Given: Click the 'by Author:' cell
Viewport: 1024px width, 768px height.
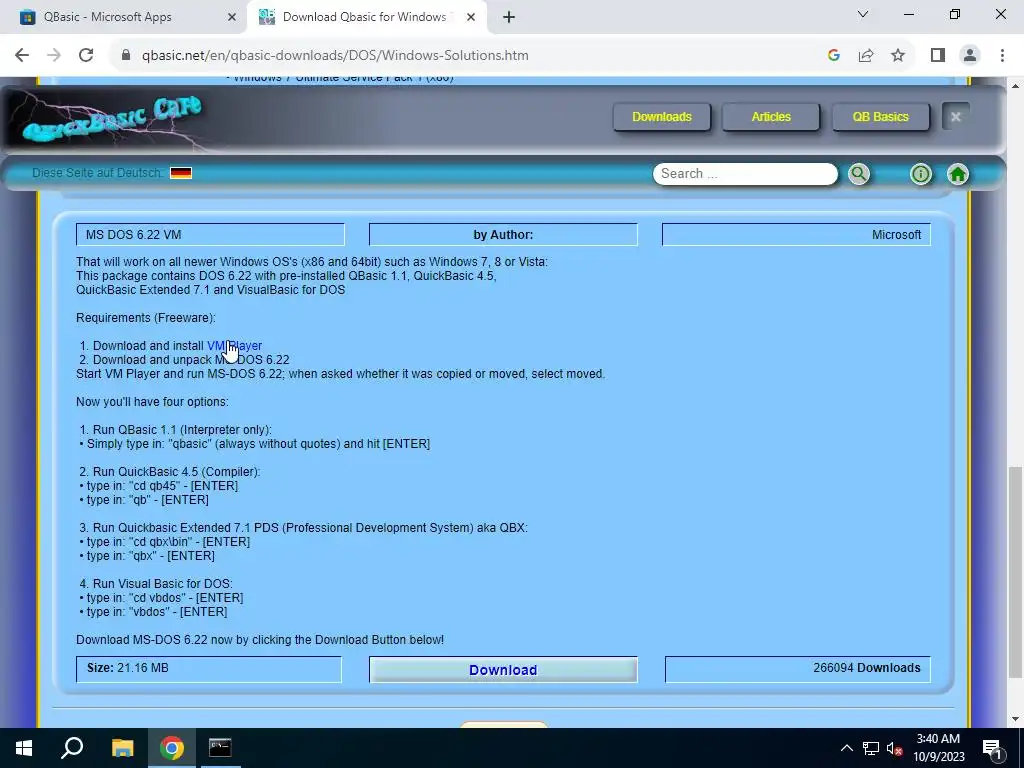Looking at the screenshot, I should 503,234.
